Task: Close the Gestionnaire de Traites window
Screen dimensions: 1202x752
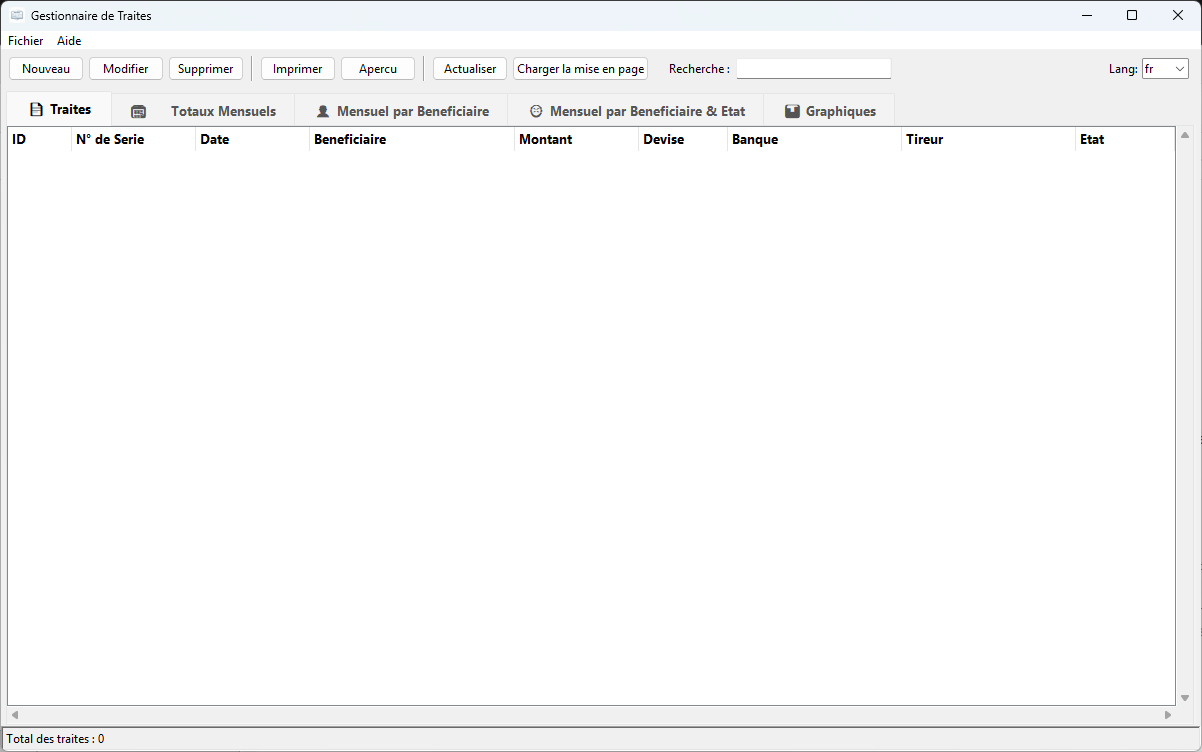Action: point(1178,15)
